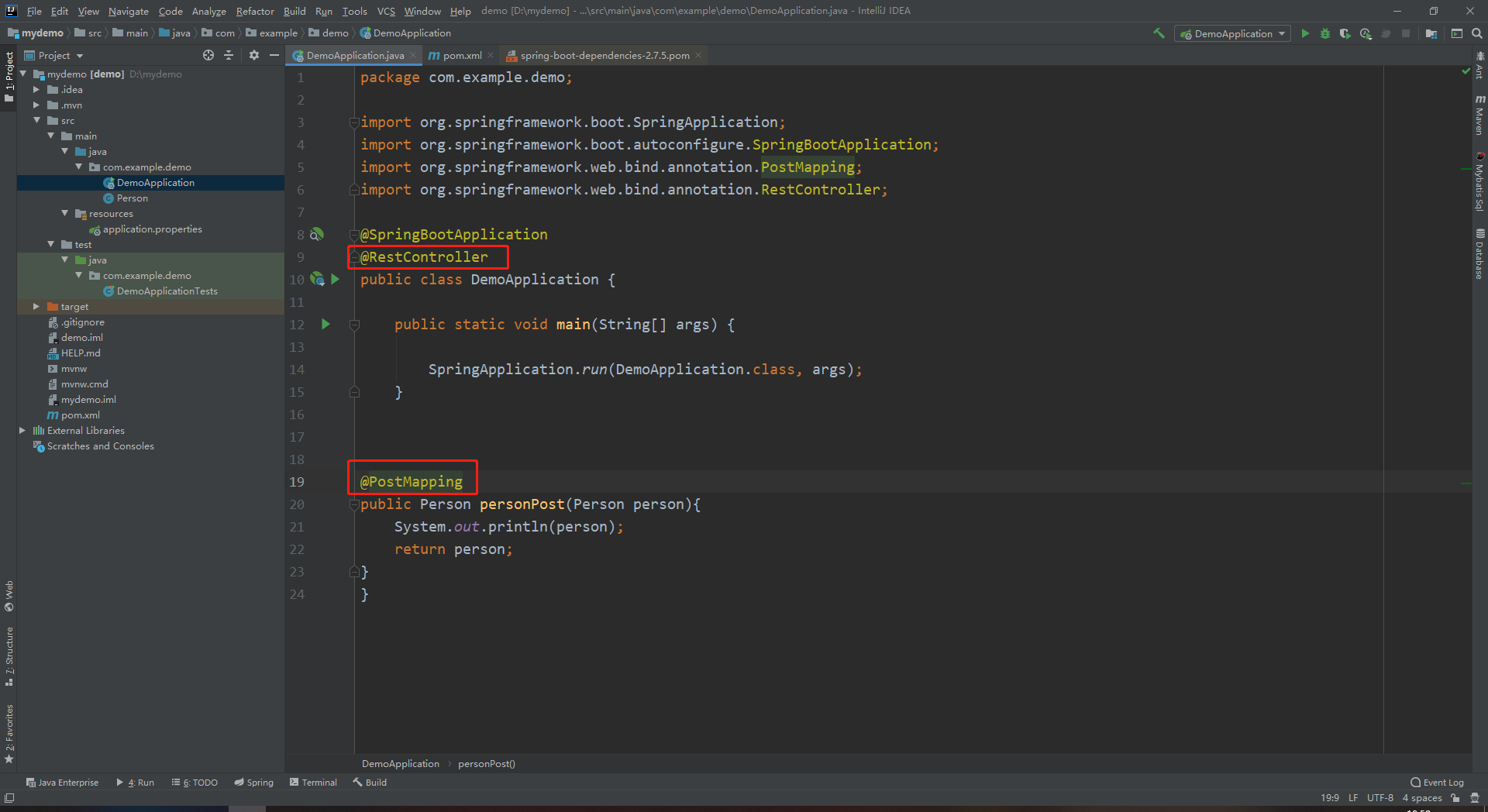The image size is (1488, 812).
Task: Open the Terminal tool window
Action: point(314,783)
